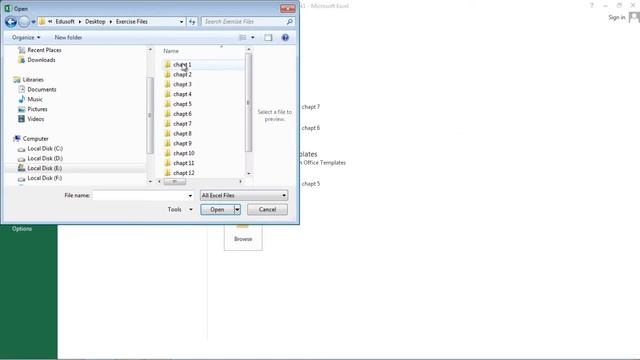Open the All Excel Files type dropdown
The width and height of the screenshot is (640, 360).
click(x=244, y=196)
